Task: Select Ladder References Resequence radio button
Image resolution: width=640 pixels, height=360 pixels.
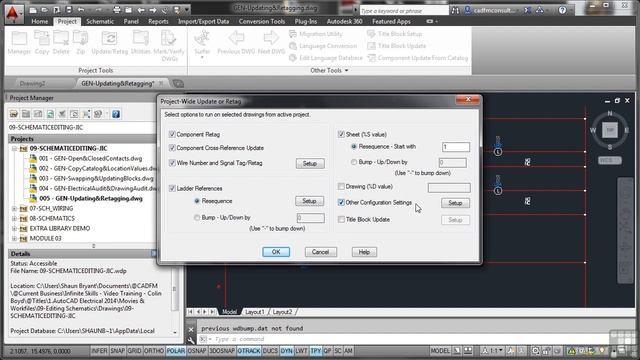Action: [197, 201]
